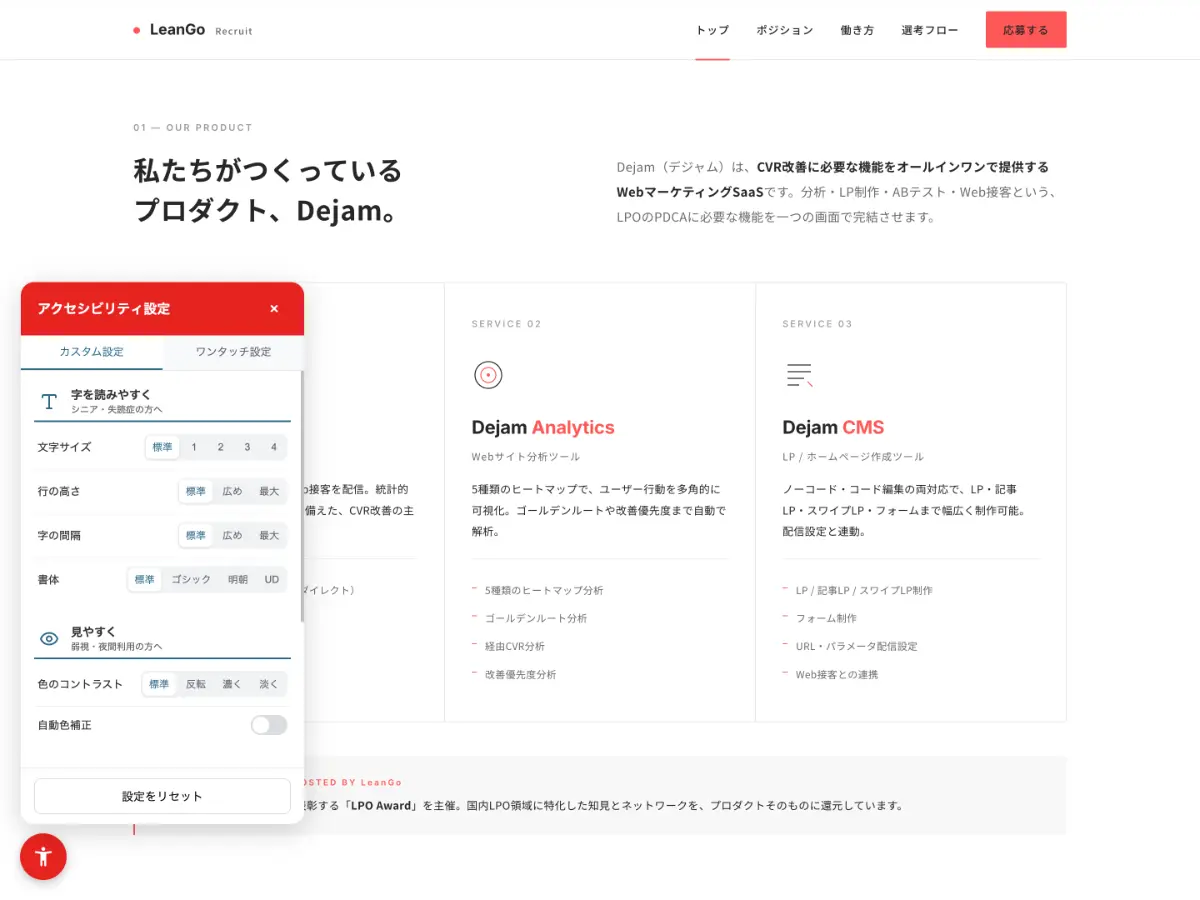Click the eye icon for easier viewing
The image size is (1200, 900).
tap(49, 639)
